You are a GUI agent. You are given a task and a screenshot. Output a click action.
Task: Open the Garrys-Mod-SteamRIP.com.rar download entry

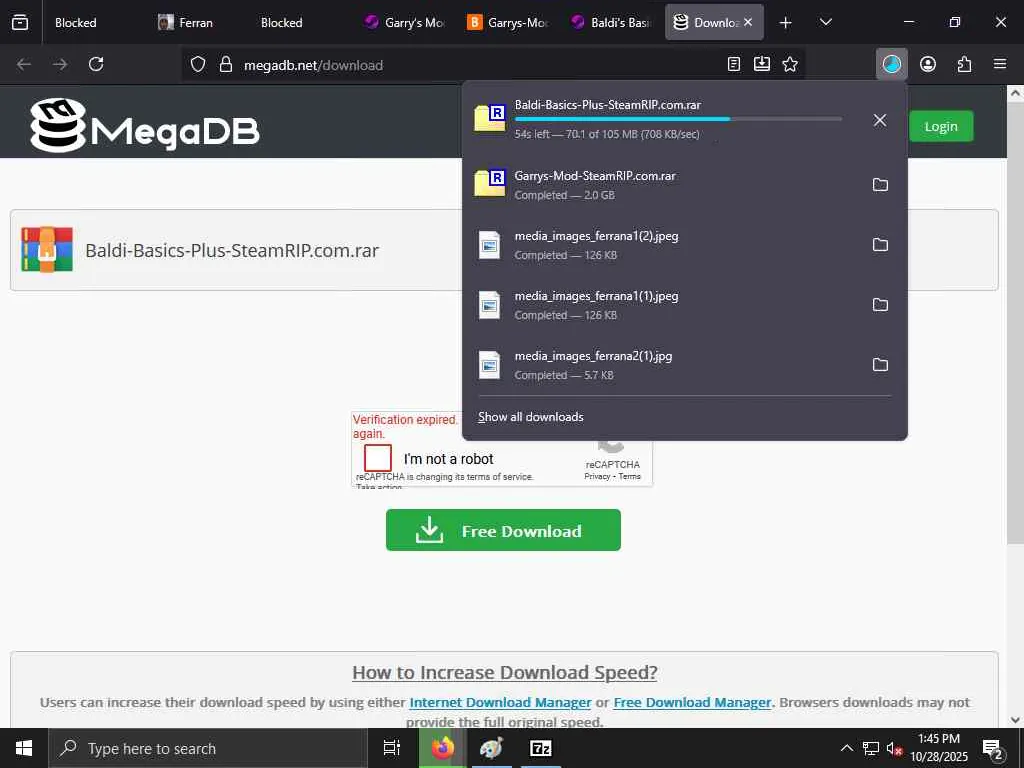pos(663,185)
